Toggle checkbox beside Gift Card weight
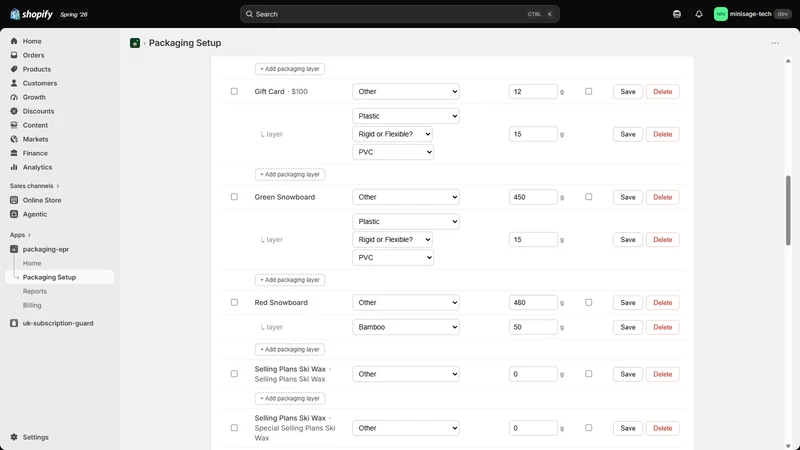Image resolution: width=800 pixels, height=450 pixels. [588, 91]
